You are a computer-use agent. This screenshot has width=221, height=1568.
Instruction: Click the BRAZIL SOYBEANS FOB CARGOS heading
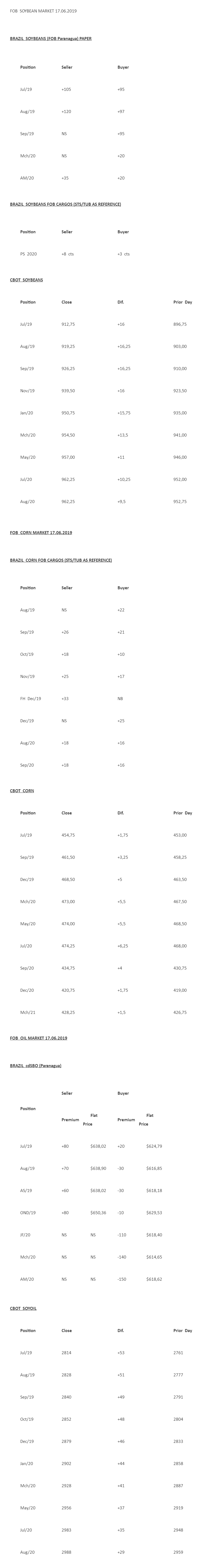point(65,204)
